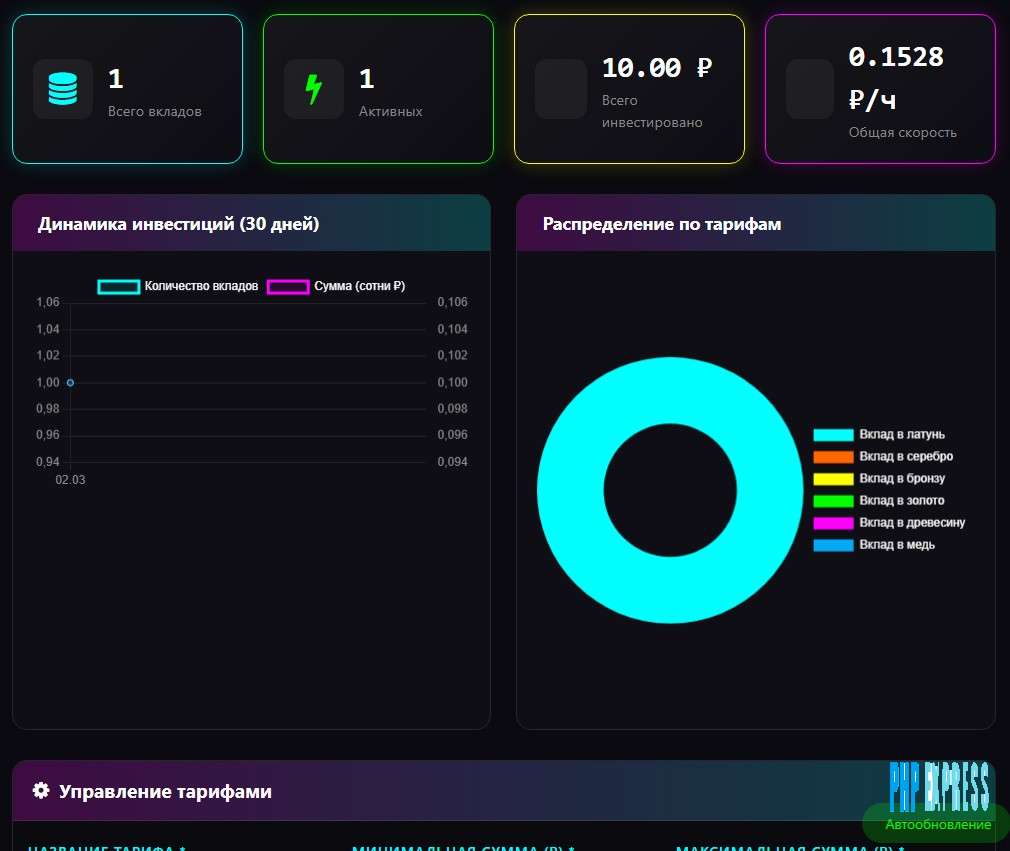Click the database stack icon for total deposits

coord(62,89)
